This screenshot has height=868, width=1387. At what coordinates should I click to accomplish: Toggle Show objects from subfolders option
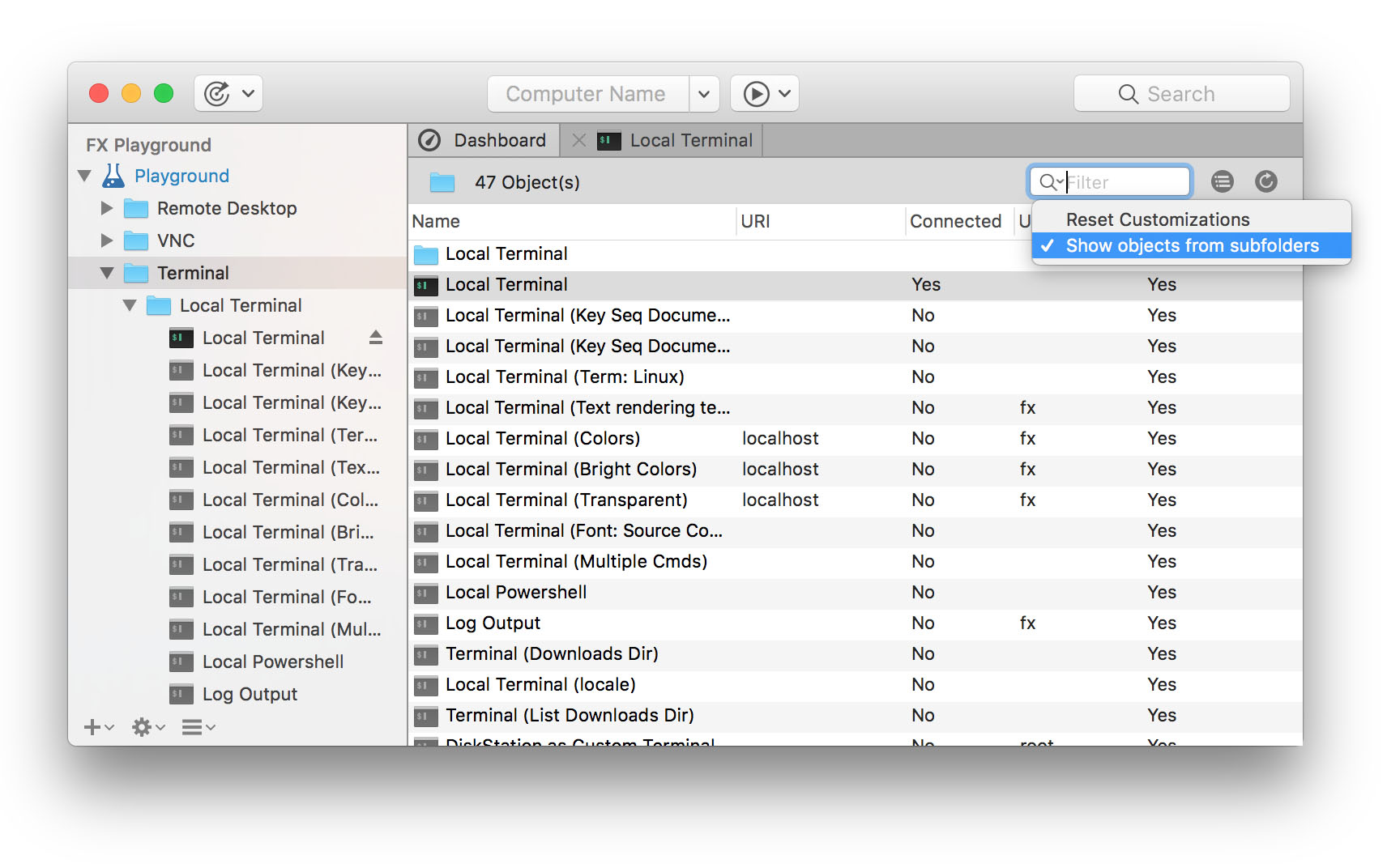tap(1191, 246)
